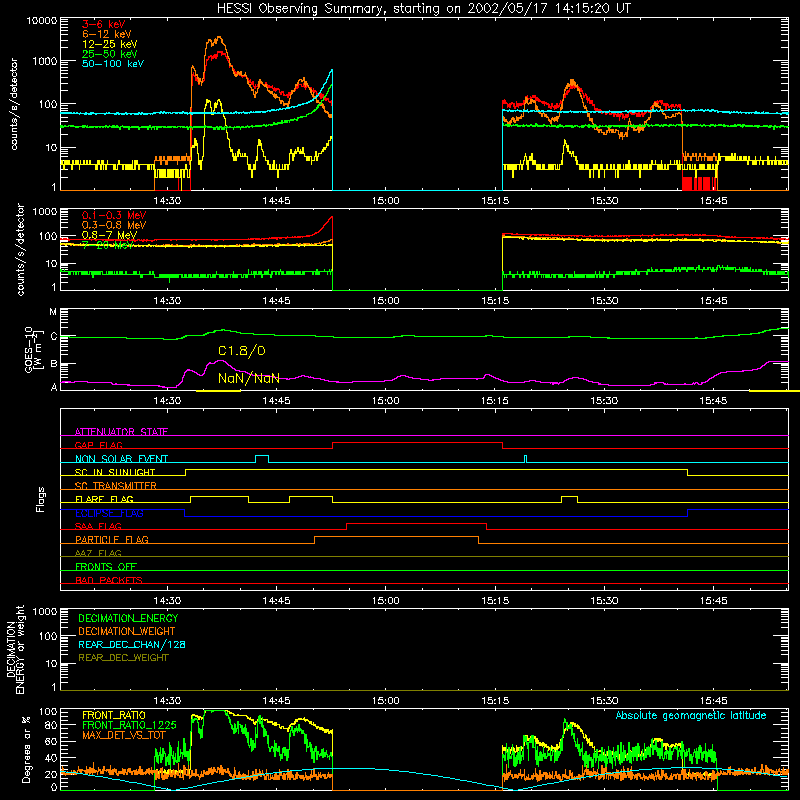The height and width of the screenshot is (800, 800).
Task: Click the 0.8-7 MeV legend entry
Action: point(109,235)
